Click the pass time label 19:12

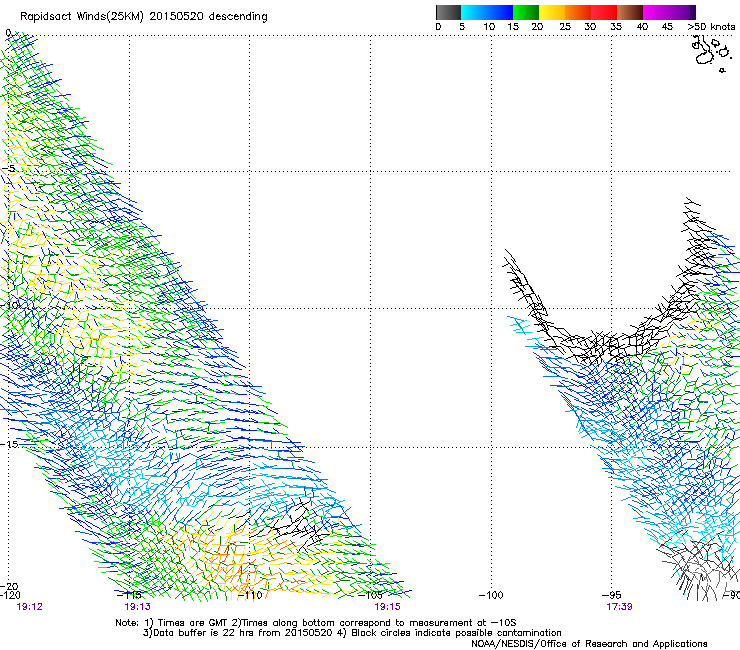(x=29, y=607)
